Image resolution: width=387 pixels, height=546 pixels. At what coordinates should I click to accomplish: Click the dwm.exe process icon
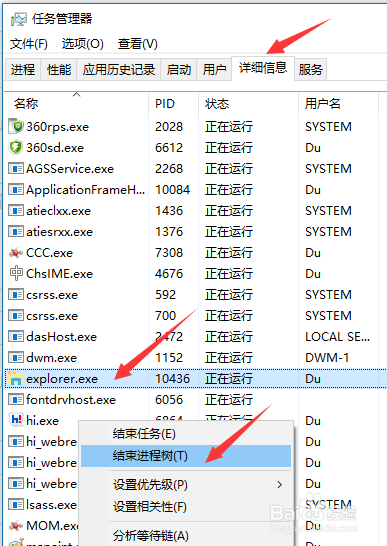(16, 358)
